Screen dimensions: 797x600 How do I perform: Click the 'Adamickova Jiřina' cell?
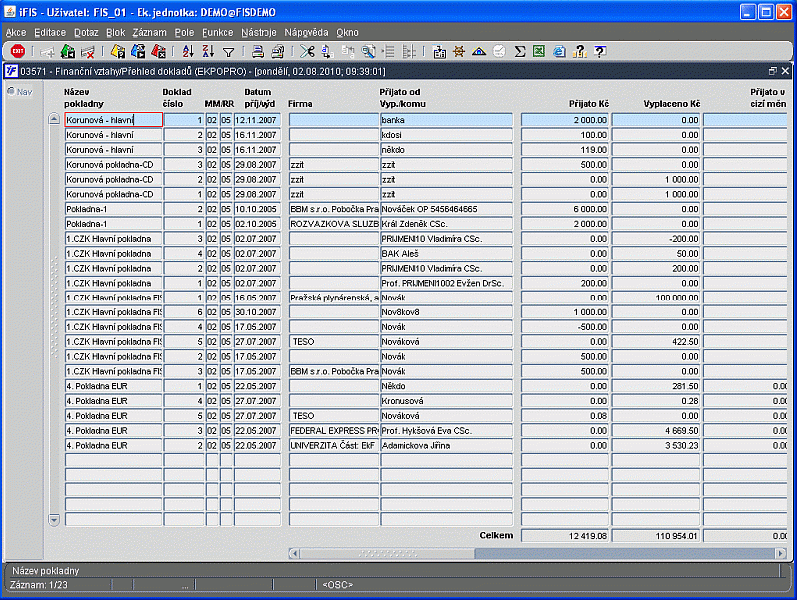[x=446, y=445]
